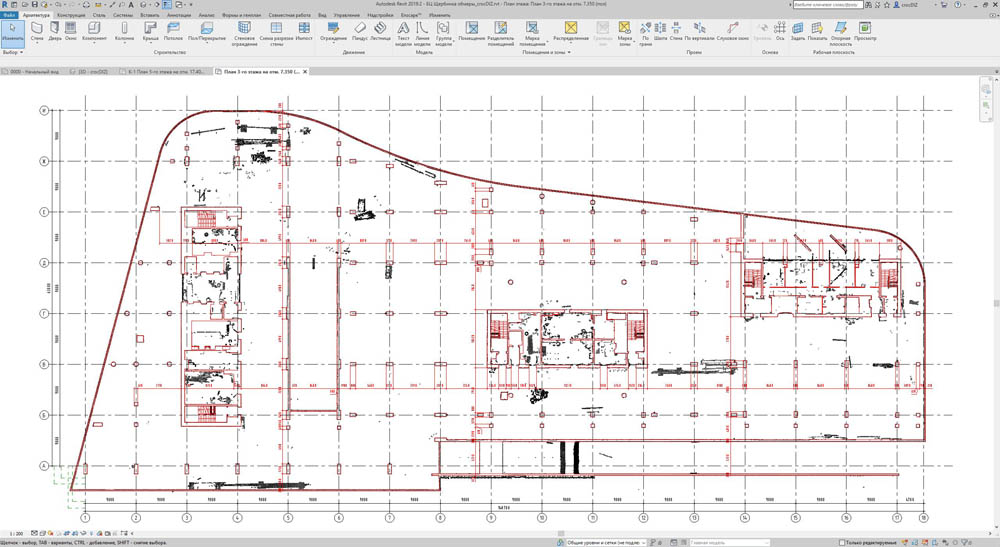Click the Save icon in quick access toolbar
The height and width of the screenshot is (547, 1000).
(34, 5)
